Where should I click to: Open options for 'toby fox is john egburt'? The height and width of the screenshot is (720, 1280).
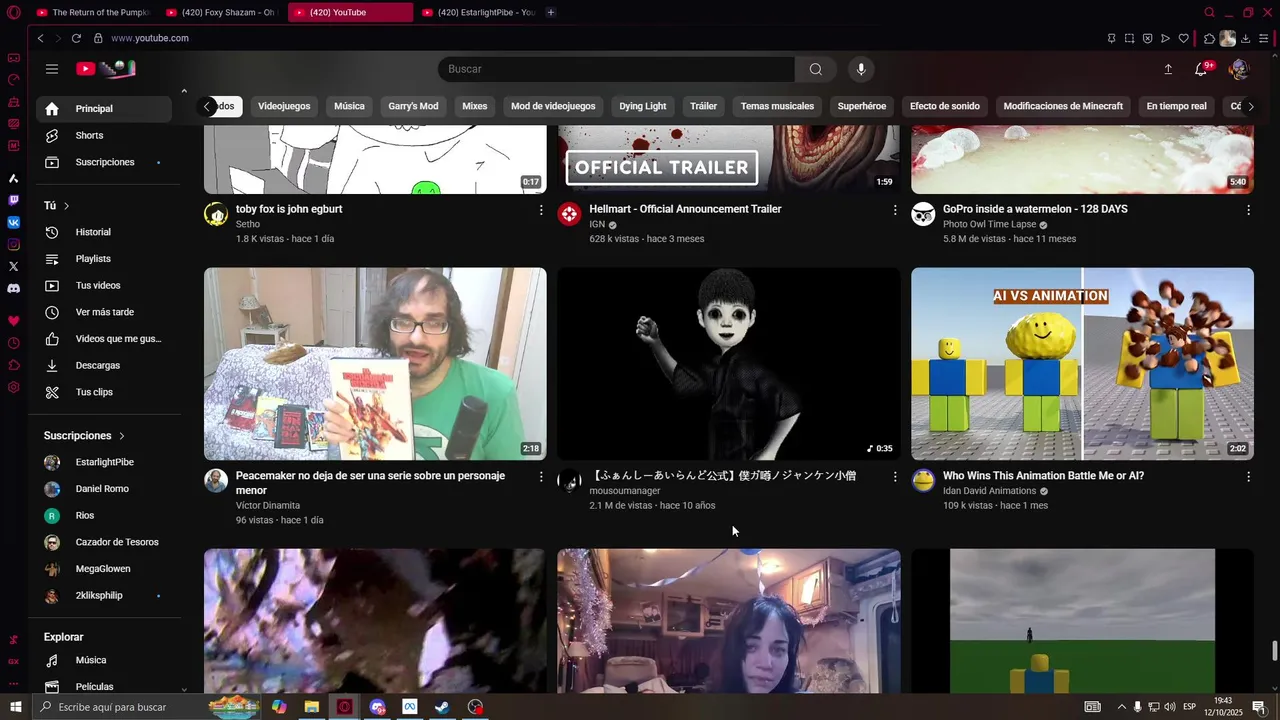tap(541, 210)
